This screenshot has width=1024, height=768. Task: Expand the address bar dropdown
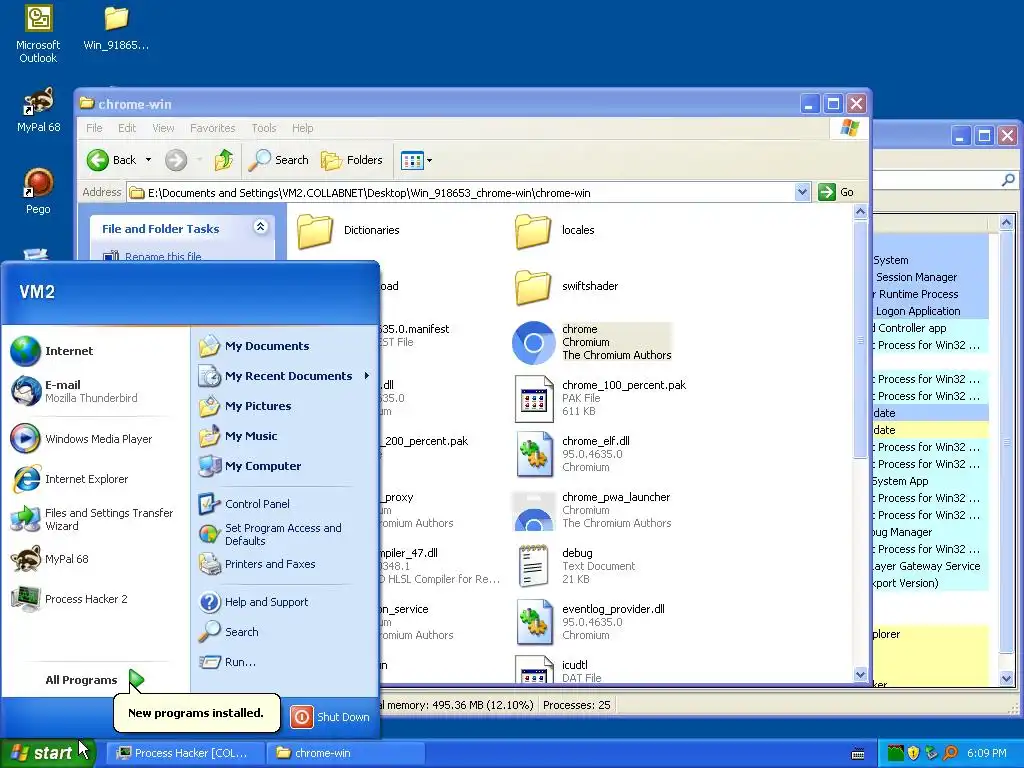tap(802, 193)
